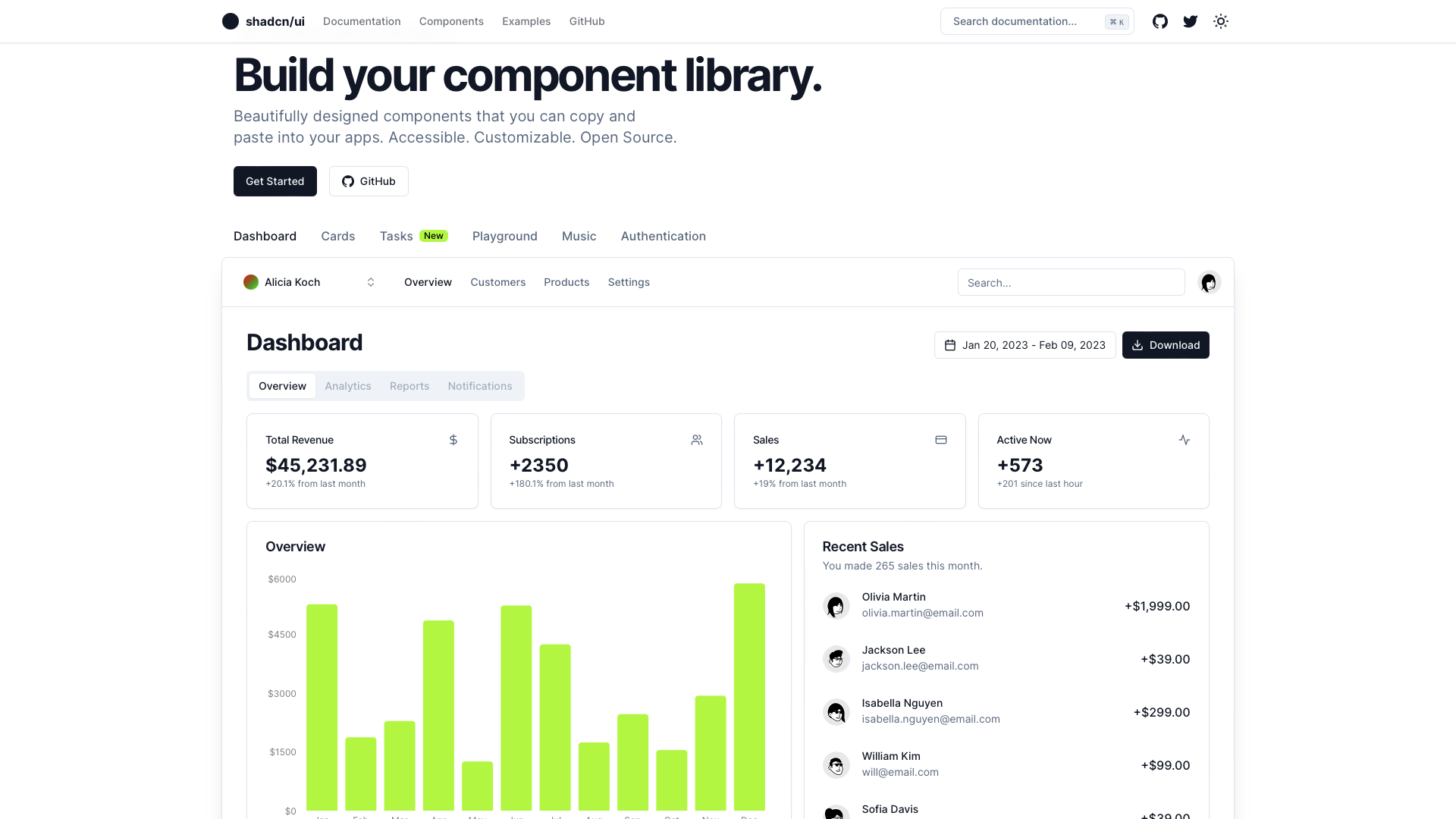Click the +12,234 sales value
Image resolution: width=1456 pixels, height=819 pixels.
click(789, 465)
